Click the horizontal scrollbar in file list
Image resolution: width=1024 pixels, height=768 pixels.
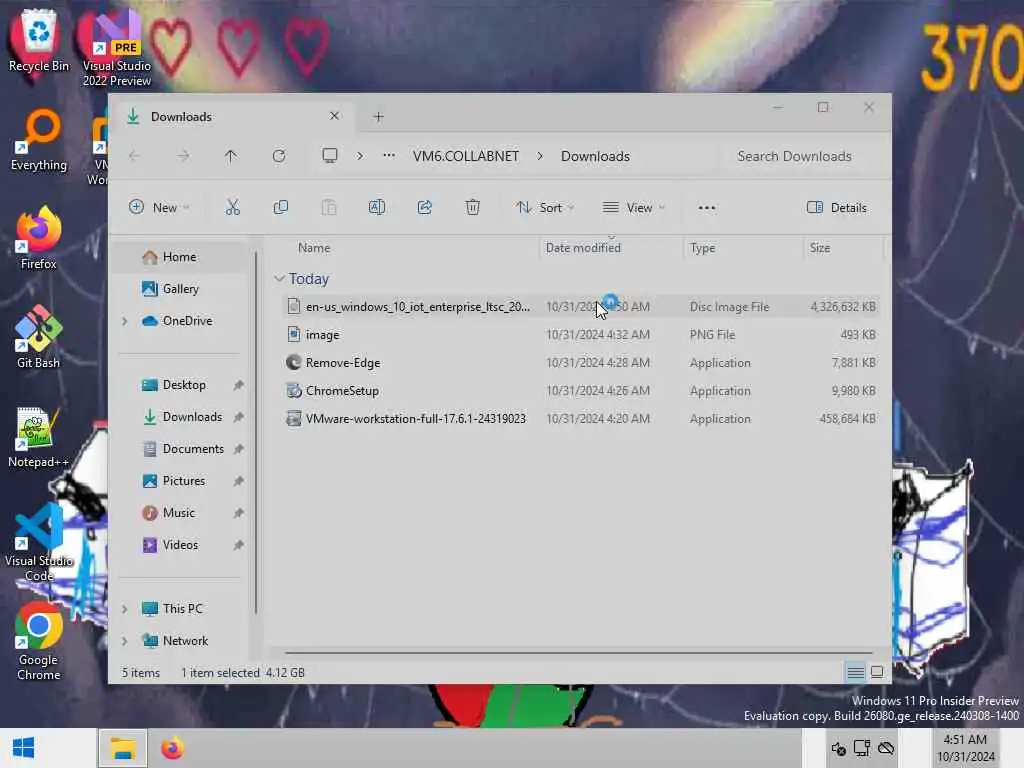point(579,652)
